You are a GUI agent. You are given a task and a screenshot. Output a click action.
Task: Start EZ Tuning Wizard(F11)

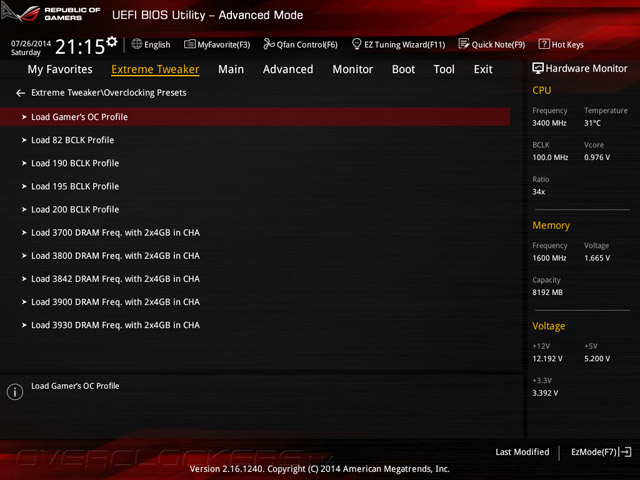click(x=404, y=45)
